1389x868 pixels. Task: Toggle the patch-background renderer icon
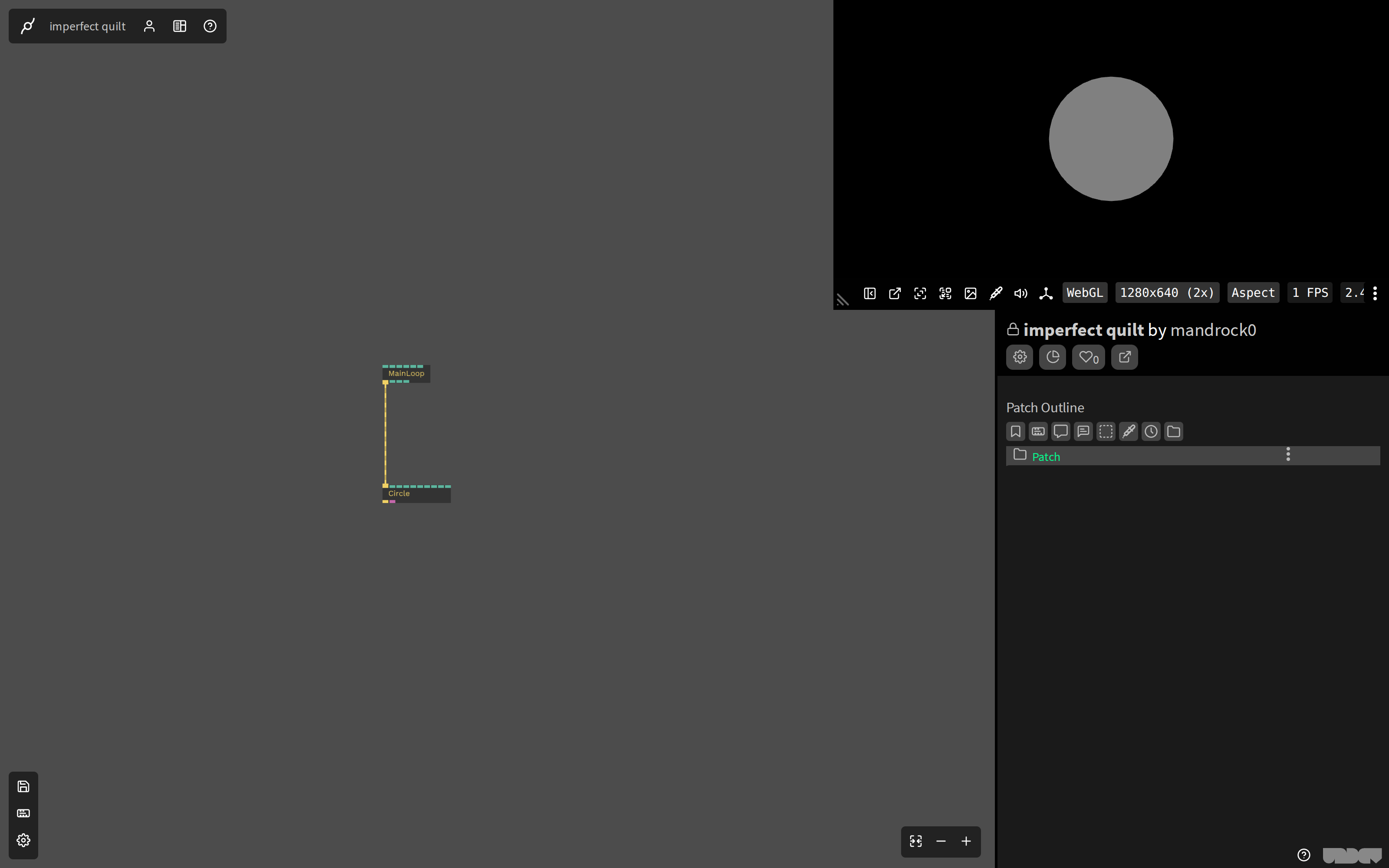pos(945,293)
